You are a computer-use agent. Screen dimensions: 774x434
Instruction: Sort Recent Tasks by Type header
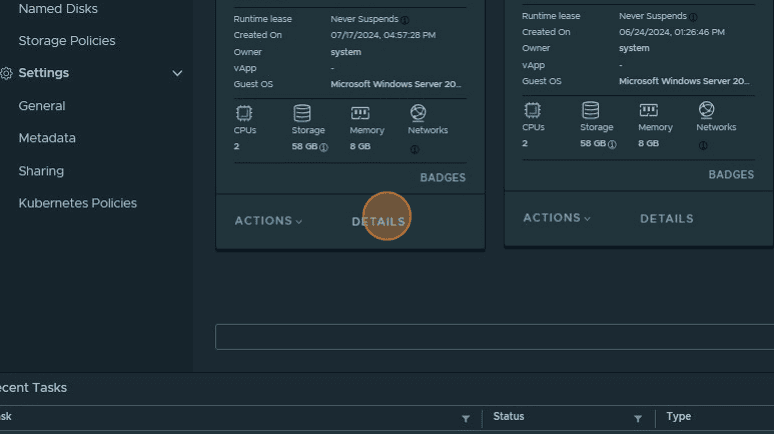(x=678, y=416)
